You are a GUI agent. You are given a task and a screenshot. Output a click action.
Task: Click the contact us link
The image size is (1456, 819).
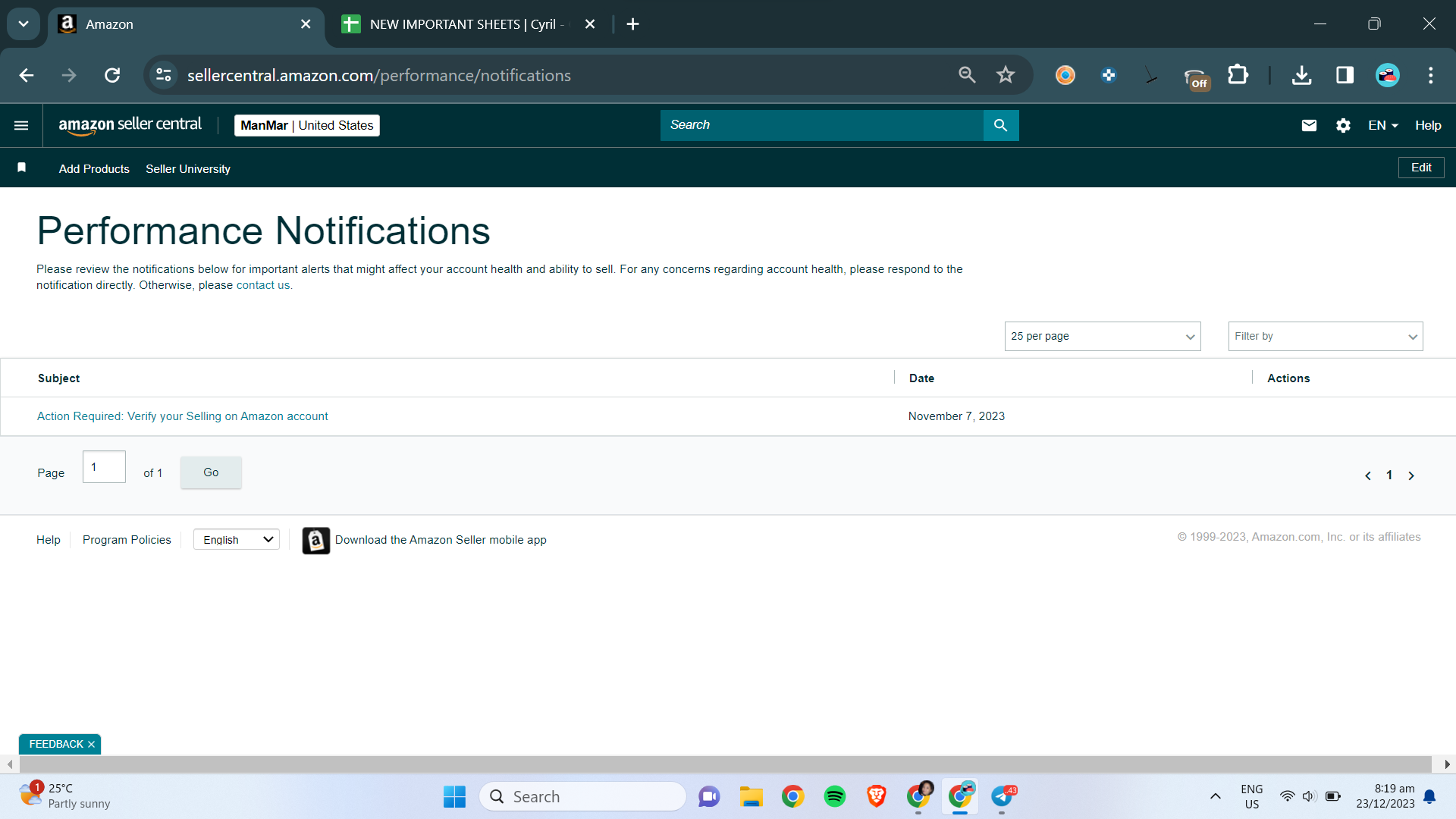(x=263, y=285)
